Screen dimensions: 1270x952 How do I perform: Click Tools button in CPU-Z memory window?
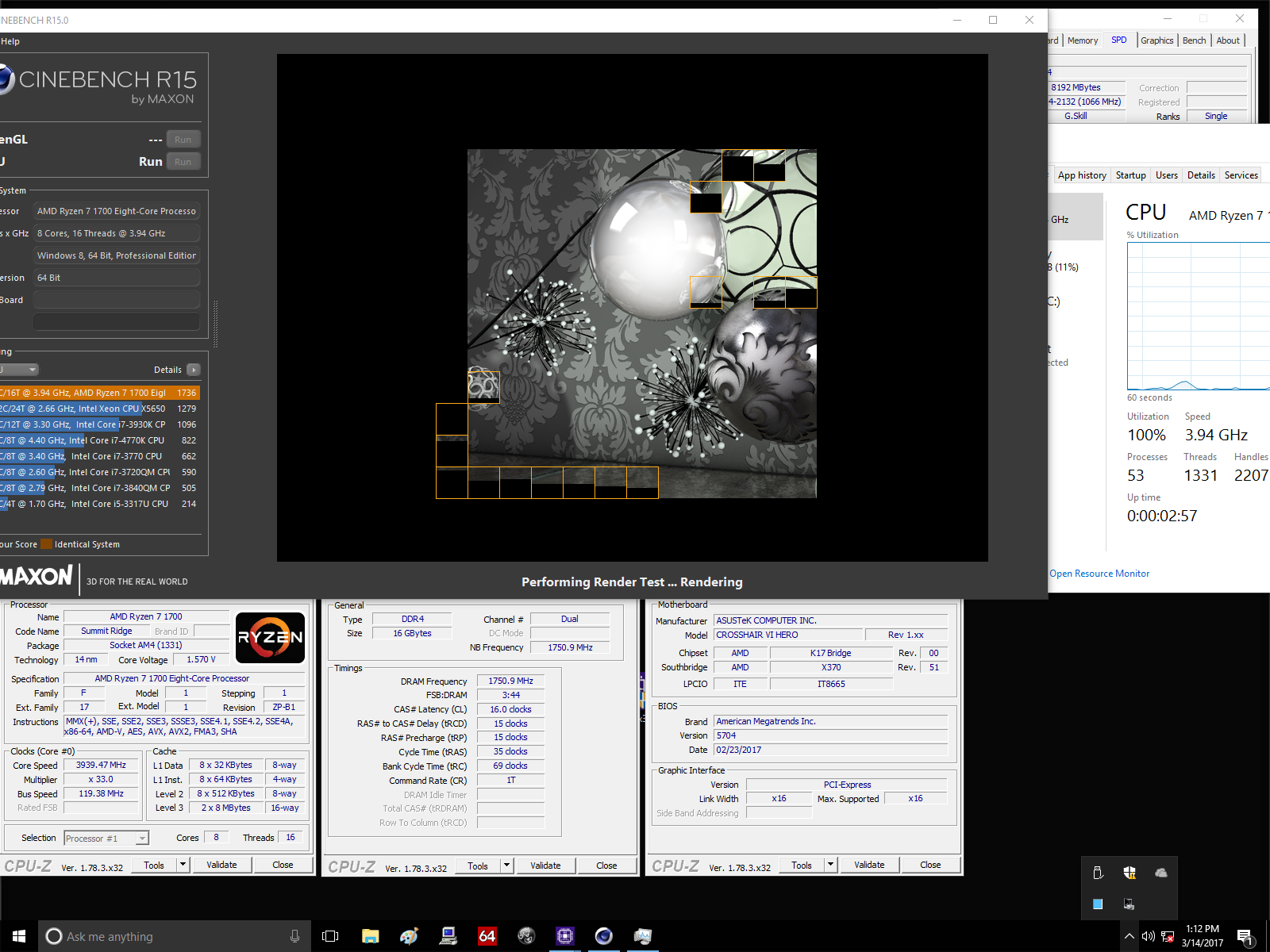click(x=478, y=866)
